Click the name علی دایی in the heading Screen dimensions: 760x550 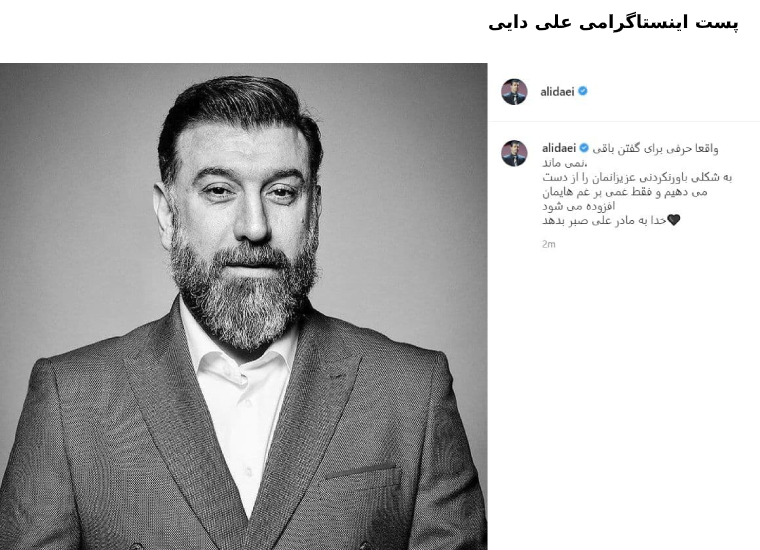click(530, 23)
